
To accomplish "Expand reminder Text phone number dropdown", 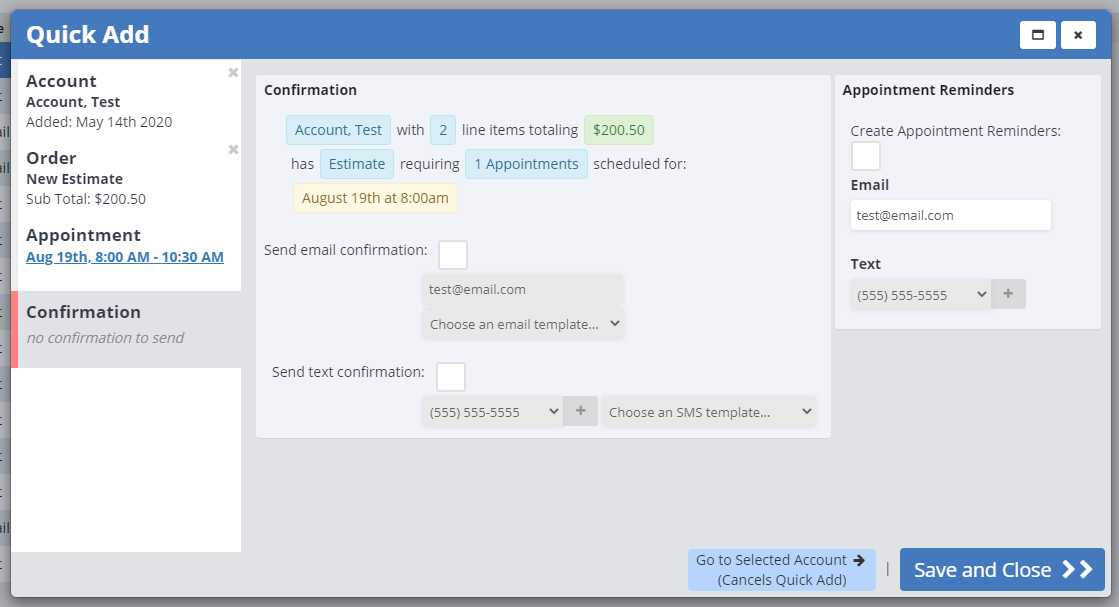I will coord(920,295).
